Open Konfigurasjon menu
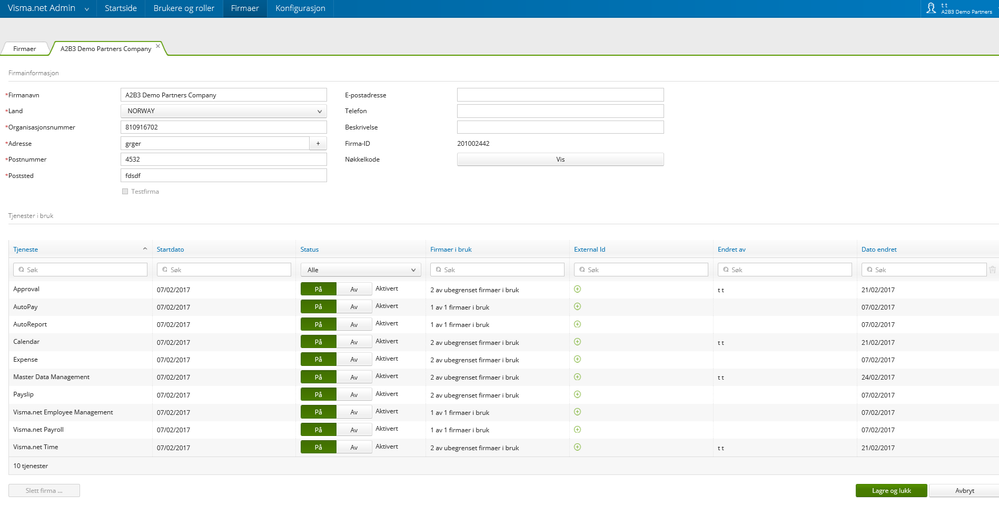Image resolution: width=999 pixels, height=507 pixels. [x=300, y=8]
